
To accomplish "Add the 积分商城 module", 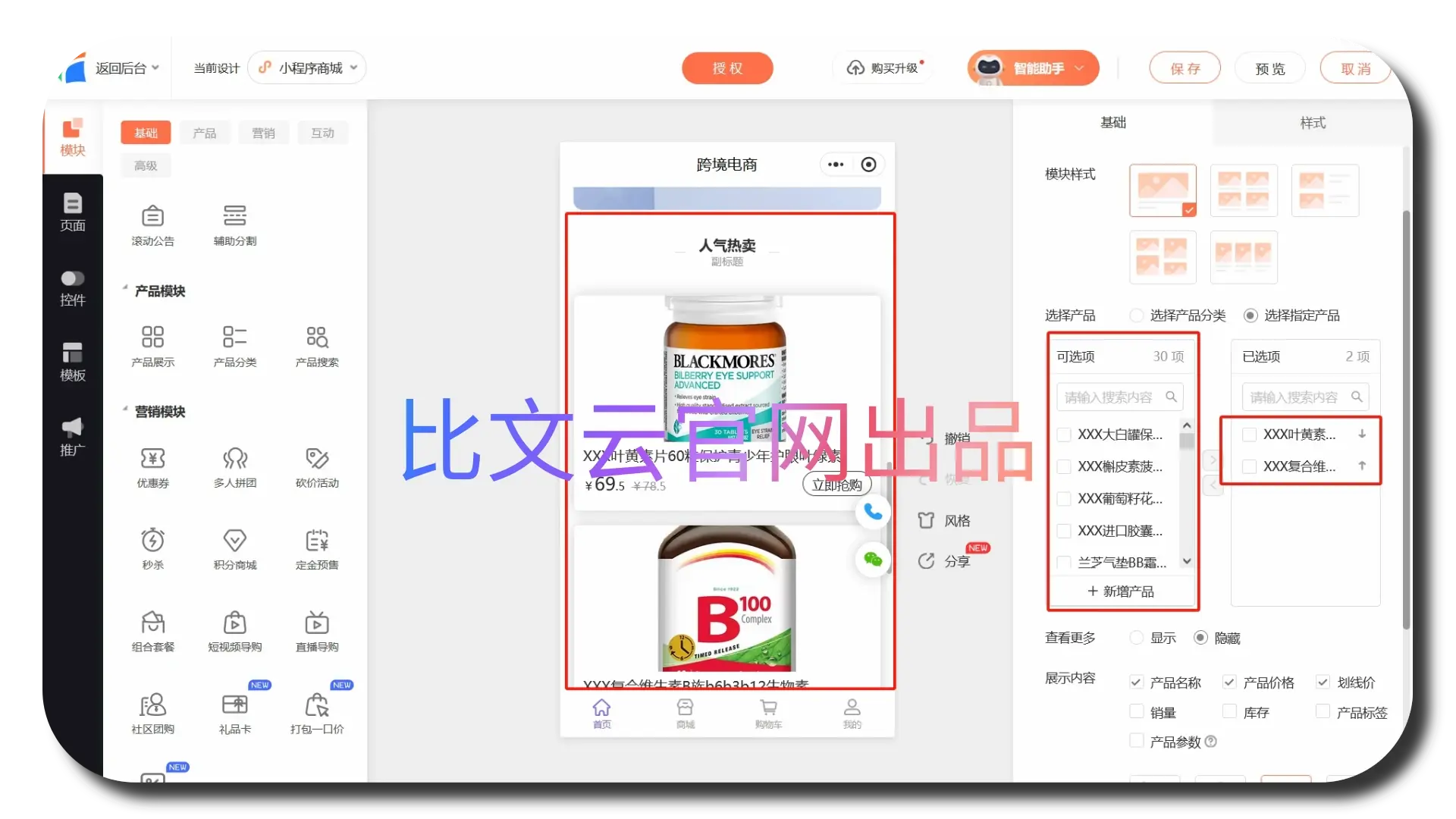I will [x=234, y=549].
